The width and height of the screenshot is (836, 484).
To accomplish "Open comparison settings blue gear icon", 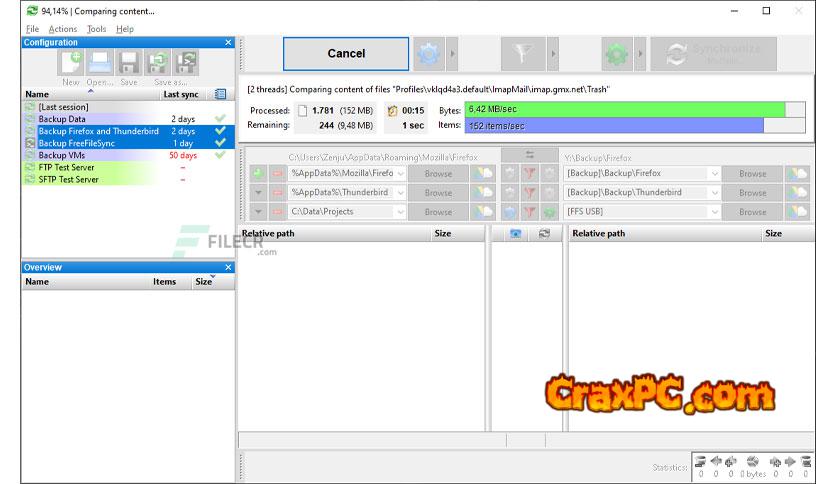I will pyautogui.click(x=429, y=54).
